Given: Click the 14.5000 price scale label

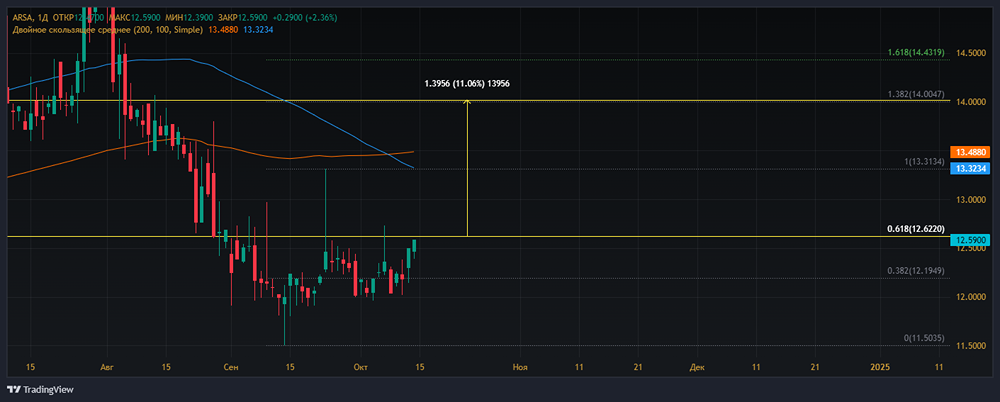Looking at the screenshot, I should pos(970,53).
